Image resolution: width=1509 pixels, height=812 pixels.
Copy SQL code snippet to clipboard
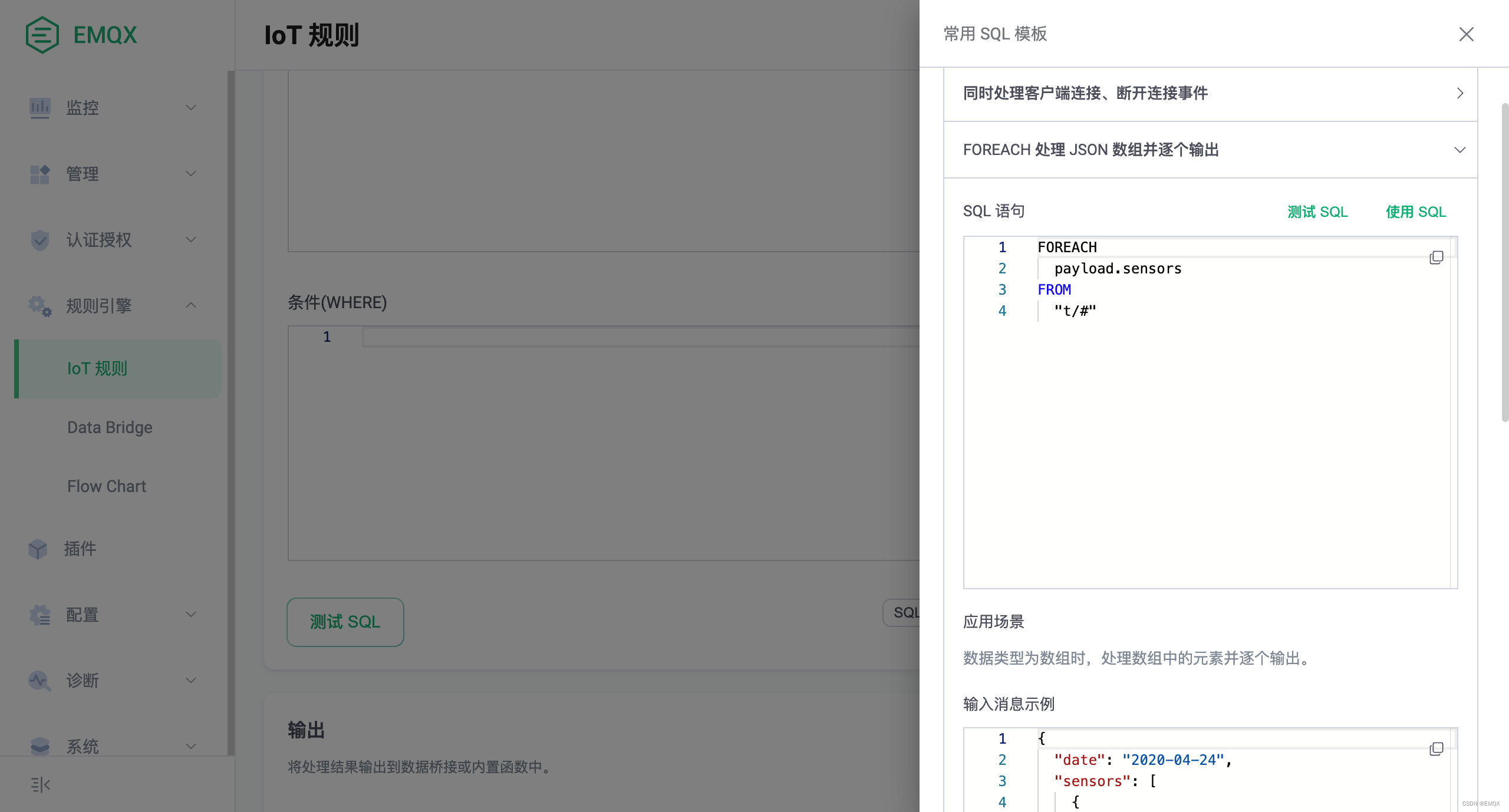pyautogui.click(x=1437, y=256)
